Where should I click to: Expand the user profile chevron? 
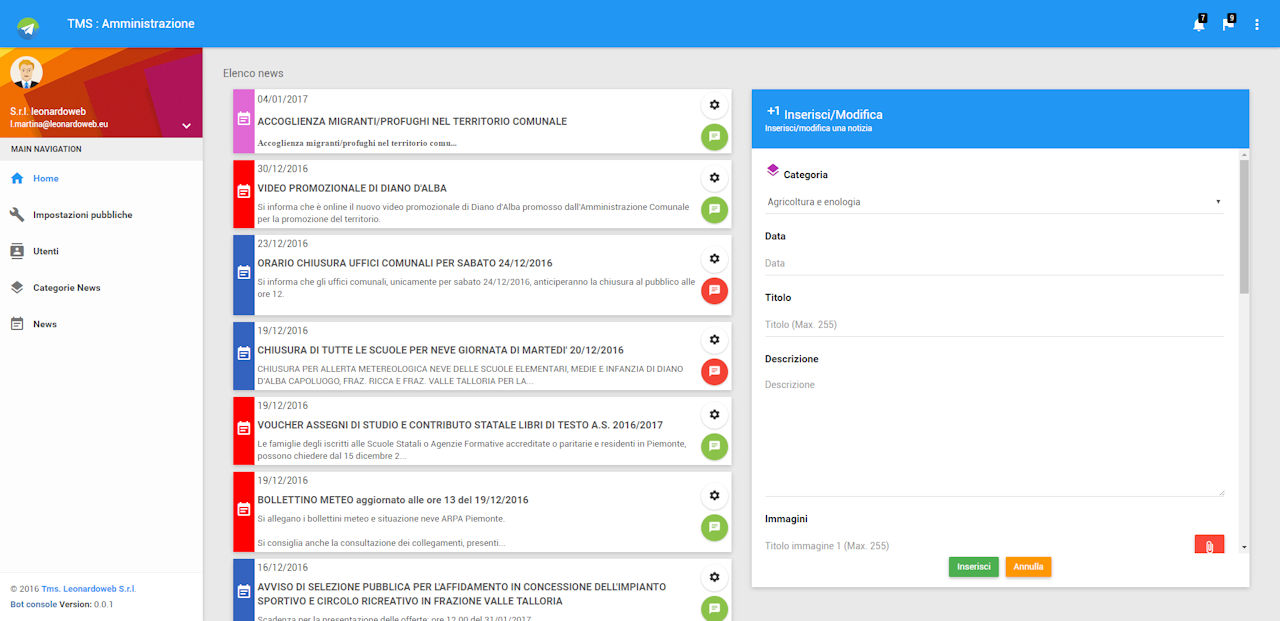(186, 126)
